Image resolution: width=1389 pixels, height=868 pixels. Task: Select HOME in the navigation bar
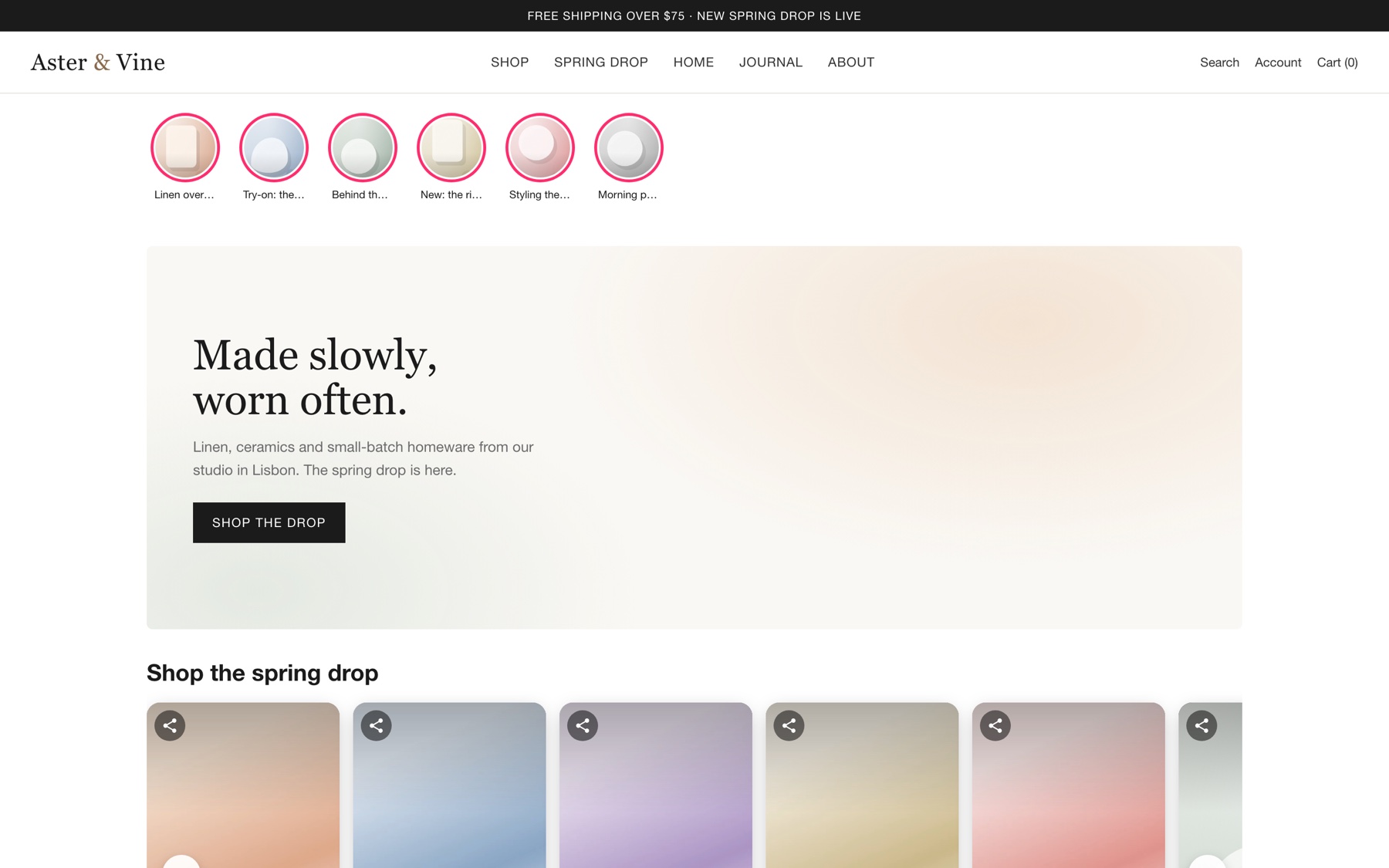(694, 62)
